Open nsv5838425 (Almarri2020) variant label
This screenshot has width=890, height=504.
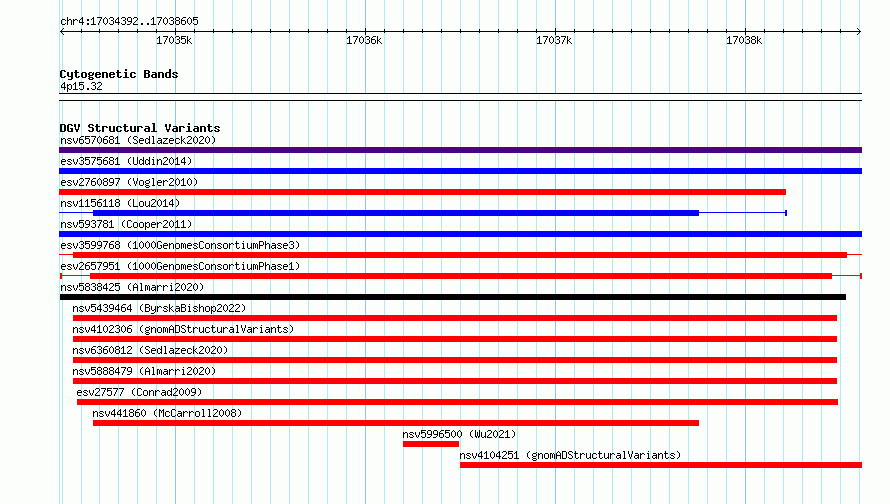[132, 287]
